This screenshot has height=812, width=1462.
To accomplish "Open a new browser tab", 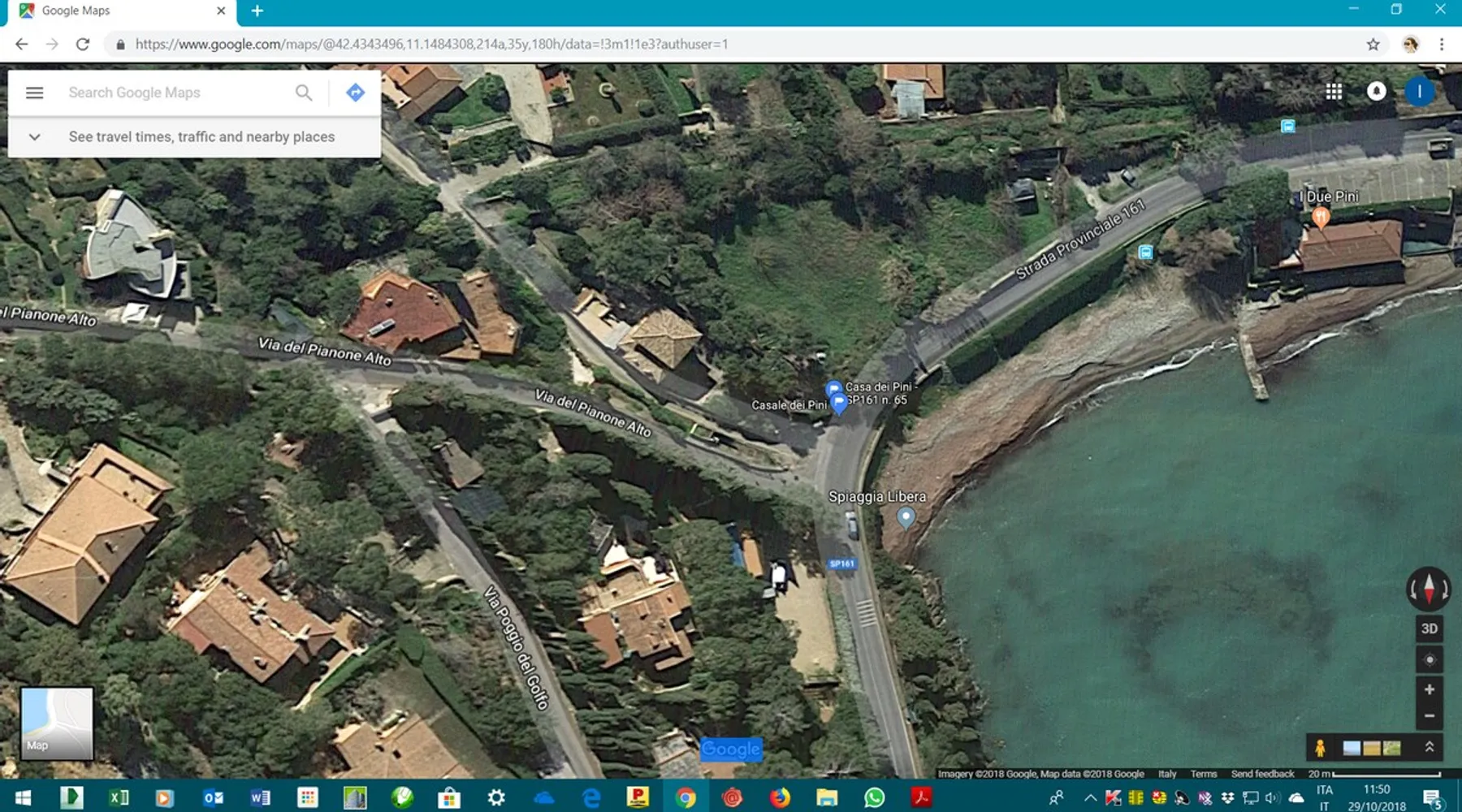I will (257, 11).
